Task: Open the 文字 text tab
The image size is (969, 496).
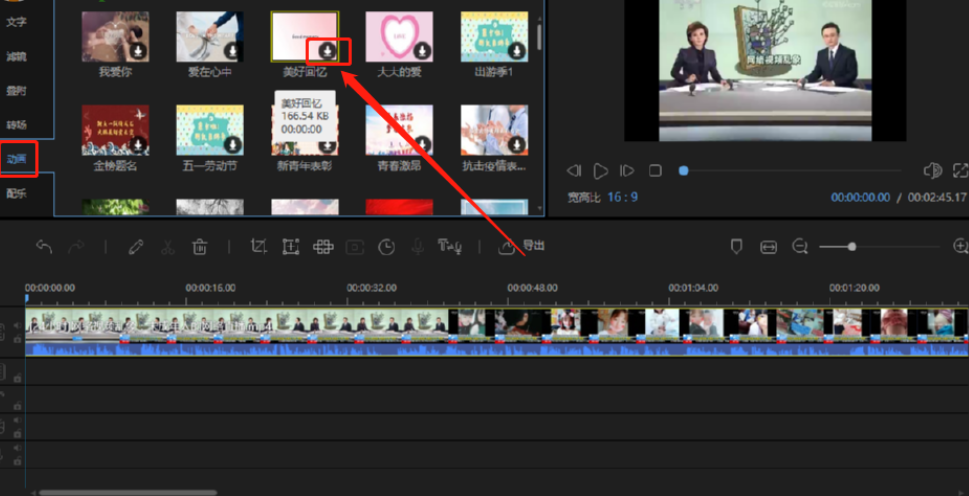Action: pyautogui.click(x=17, y=22)
